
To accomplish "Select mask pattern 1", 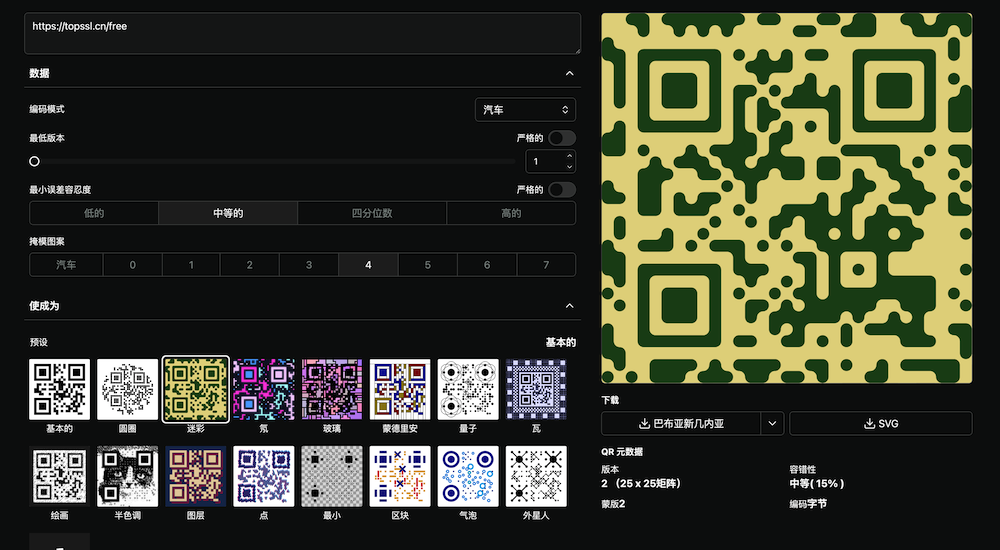I will [x=191, y=265].
